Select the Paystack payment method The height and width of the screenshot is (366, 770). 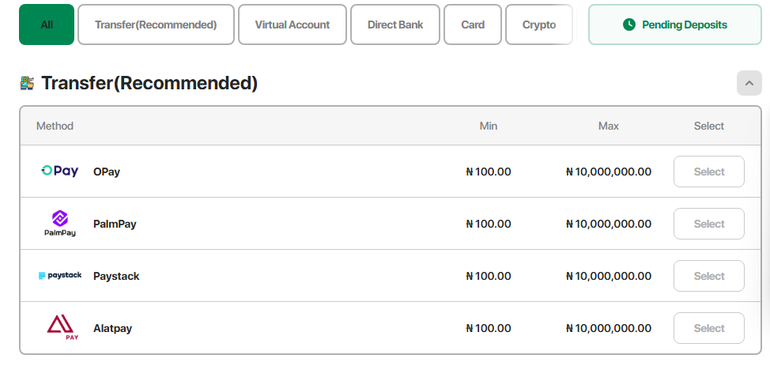[x=709, y=276]
